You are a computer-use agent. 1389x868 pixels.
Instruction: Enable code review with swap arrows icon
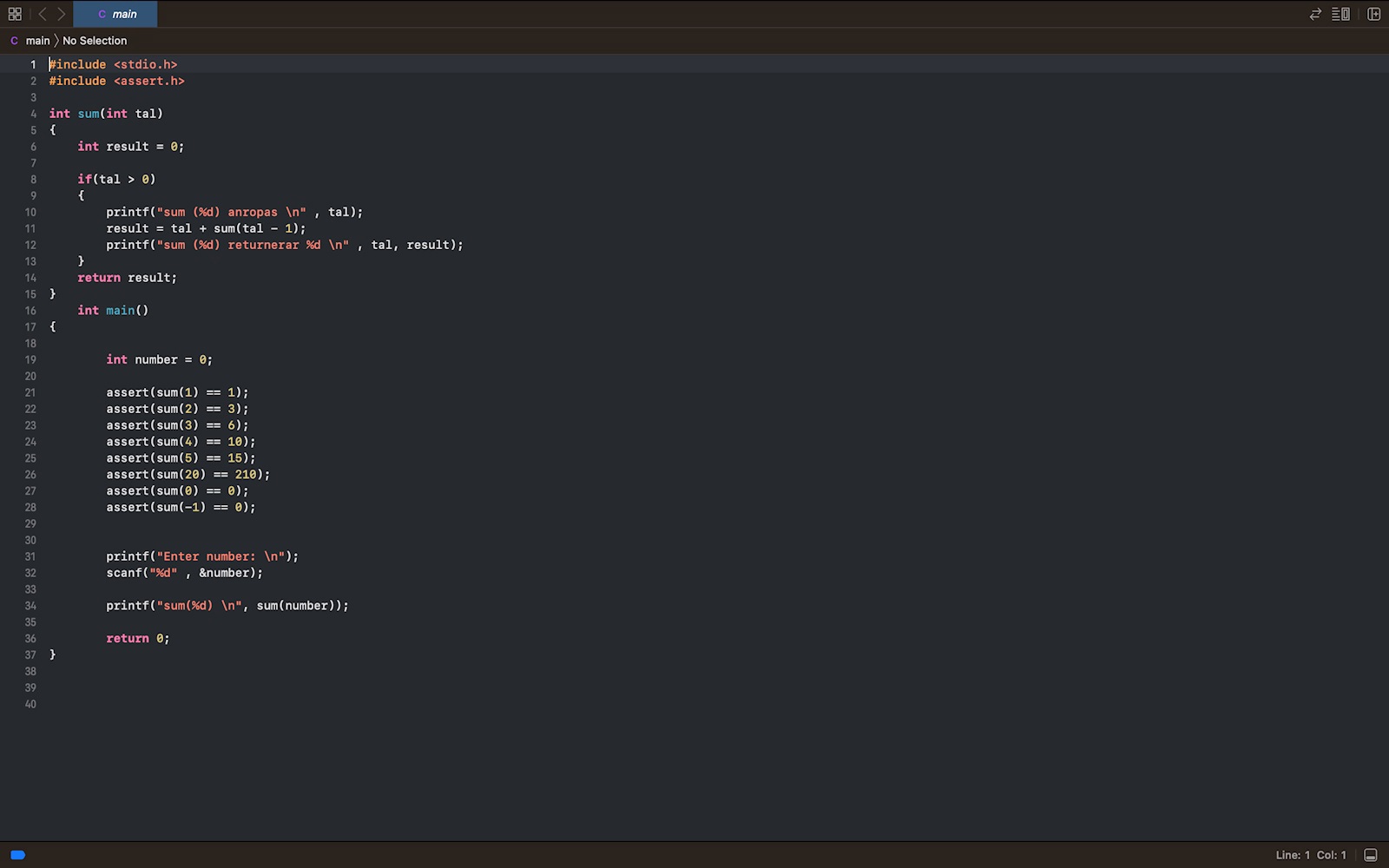(x=1315, y=14)
